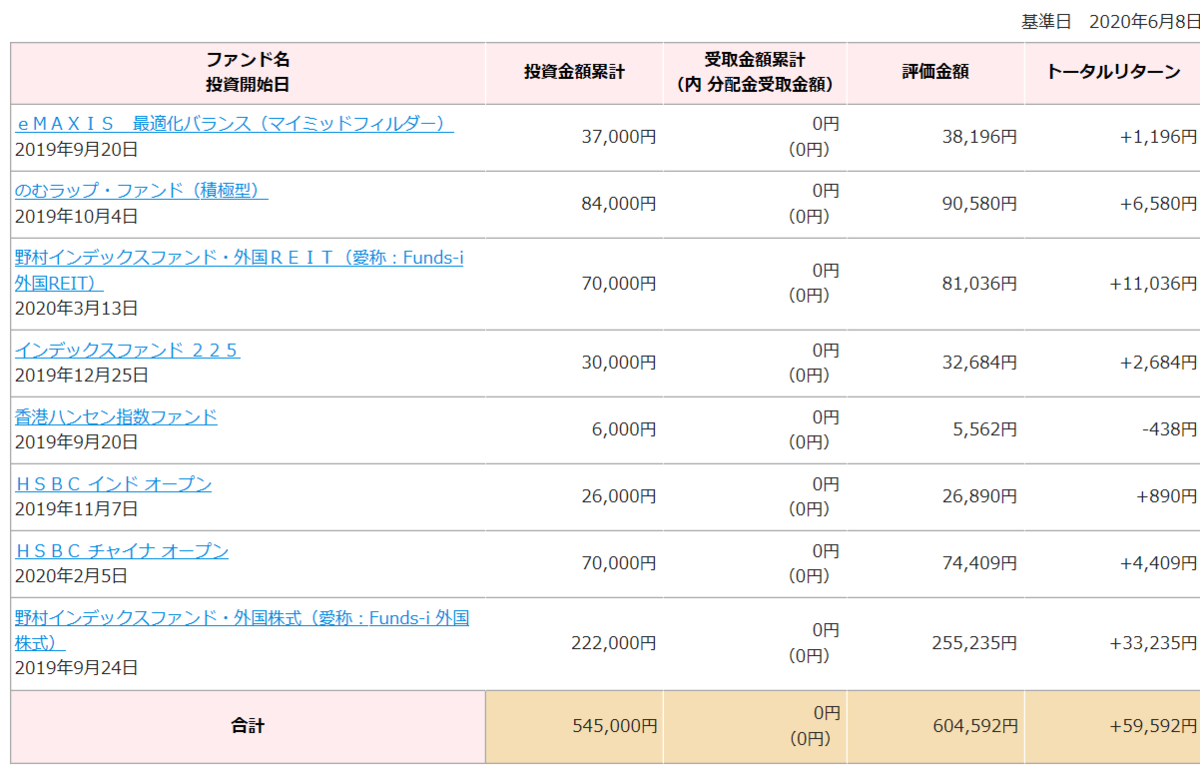Select the -438円 negative return cell
1200x780 pixels.
coord(1163,430)
